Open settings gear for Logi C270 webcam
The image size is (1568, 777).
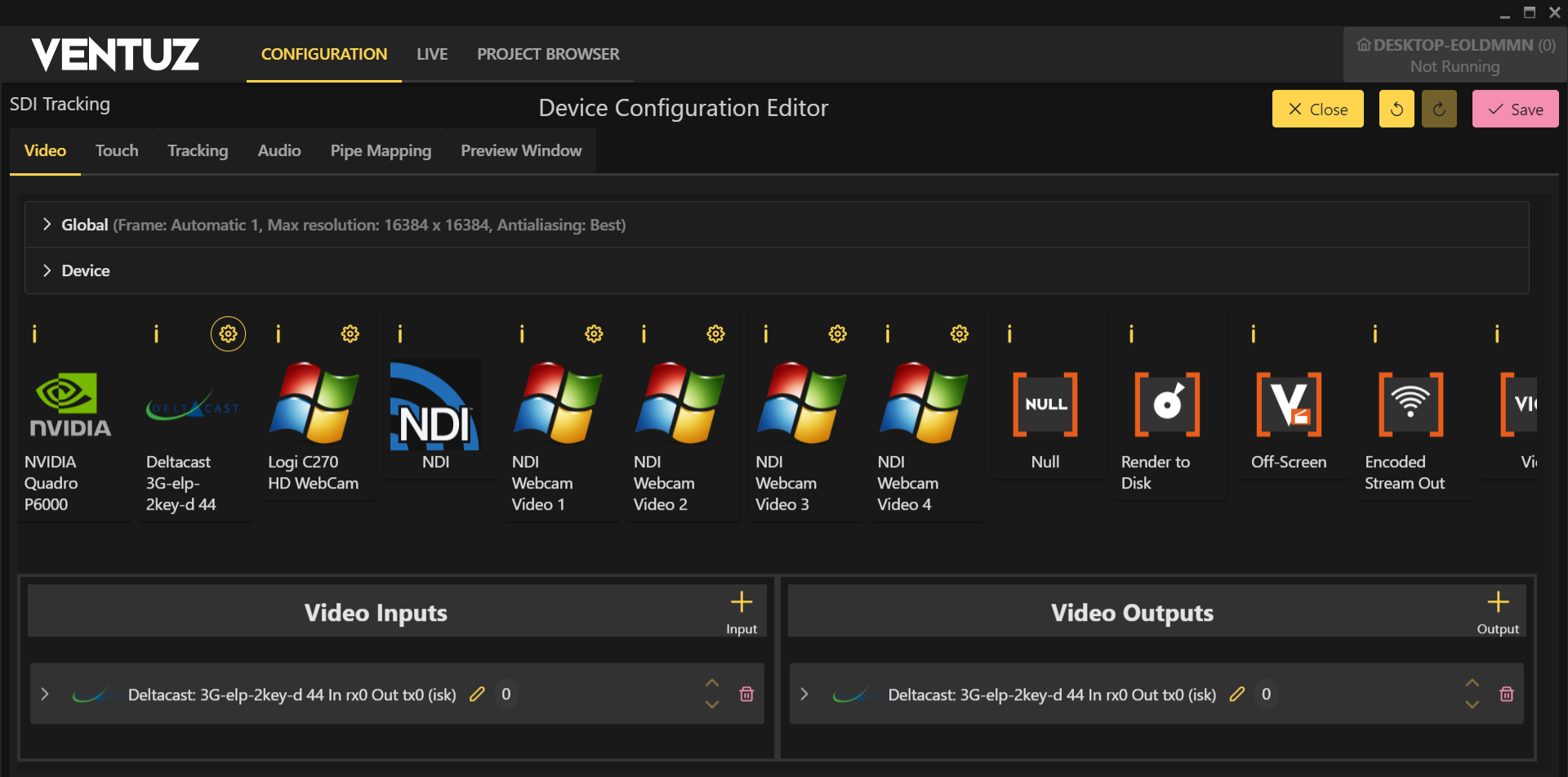coord(350,334)
